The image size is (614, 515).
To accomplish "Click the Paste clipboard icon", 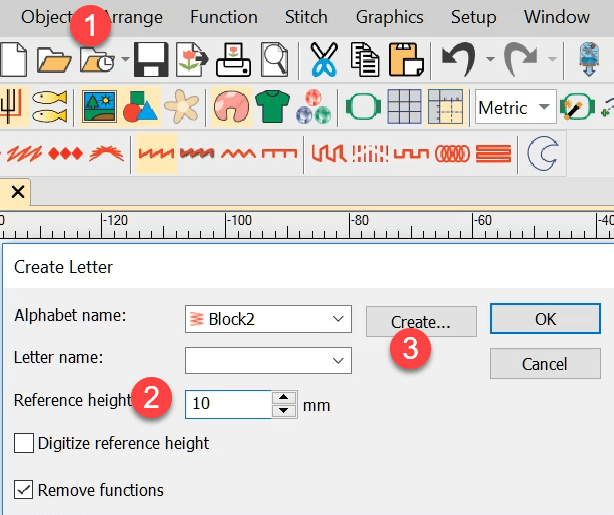I will [406, 60].
